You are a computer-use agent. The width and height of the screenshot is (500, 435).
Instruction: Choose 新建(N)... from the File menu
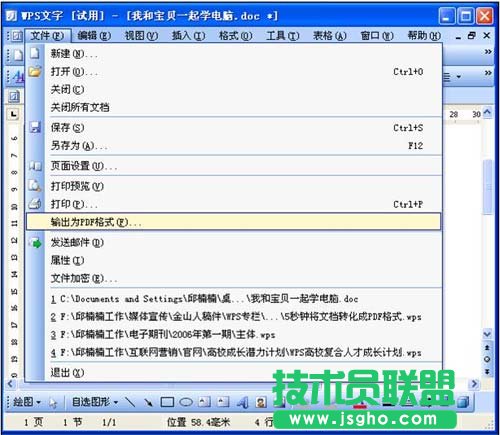[x=233, y=54]
